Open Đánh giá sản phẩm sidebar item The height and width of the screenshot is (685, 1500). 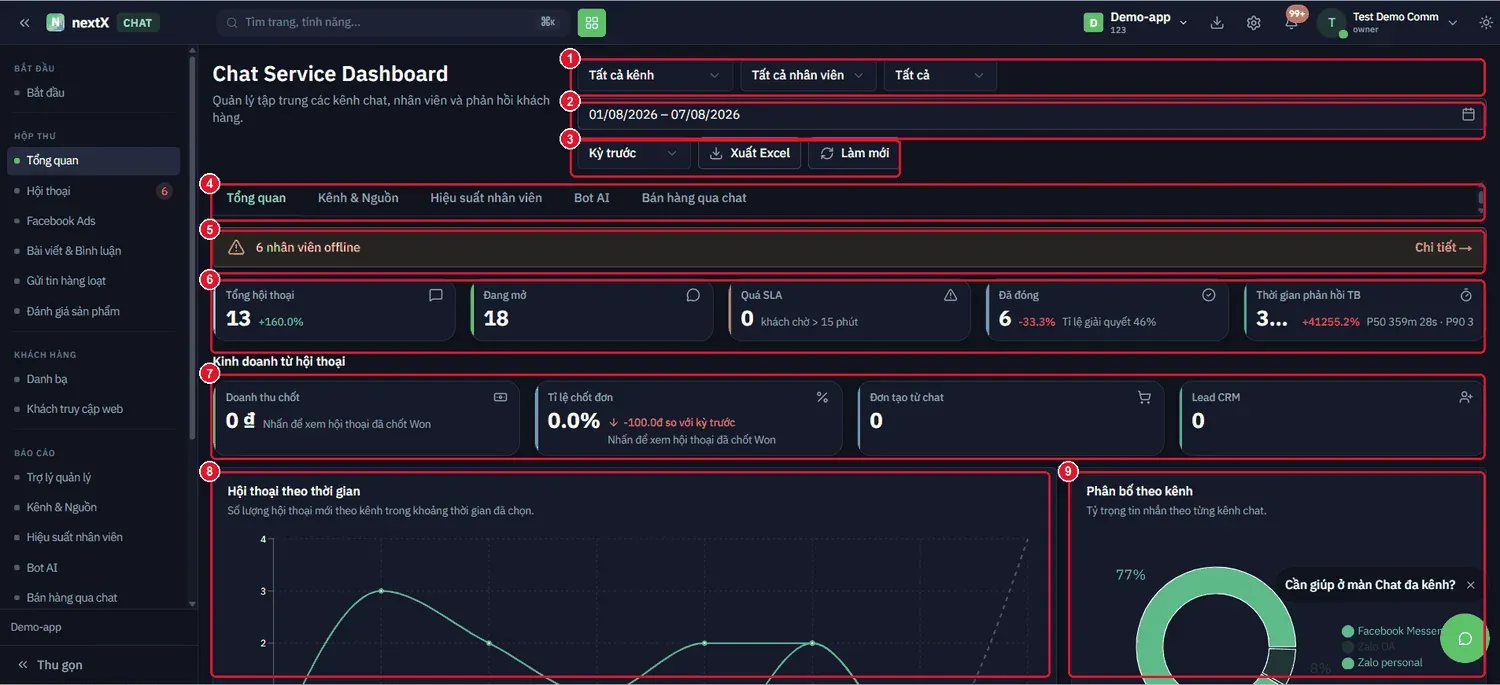click(93, 311)
